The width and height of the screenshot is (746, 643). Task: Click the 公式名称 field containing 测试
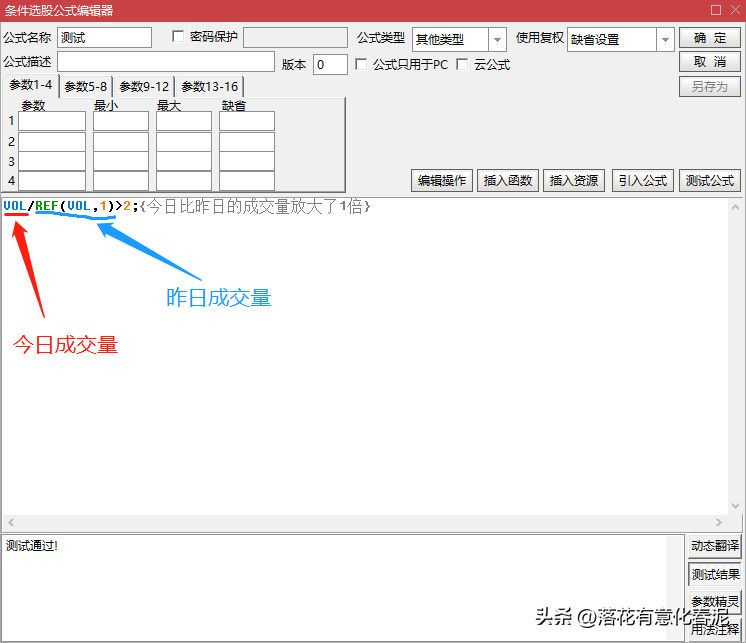coord(104,38)
